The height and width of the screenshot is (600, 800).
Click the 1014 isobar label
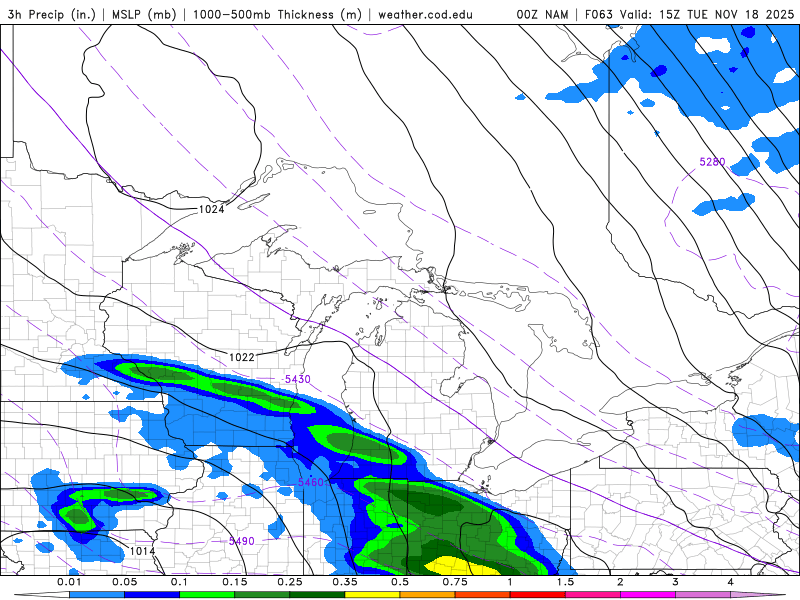(x=142, y=551)
